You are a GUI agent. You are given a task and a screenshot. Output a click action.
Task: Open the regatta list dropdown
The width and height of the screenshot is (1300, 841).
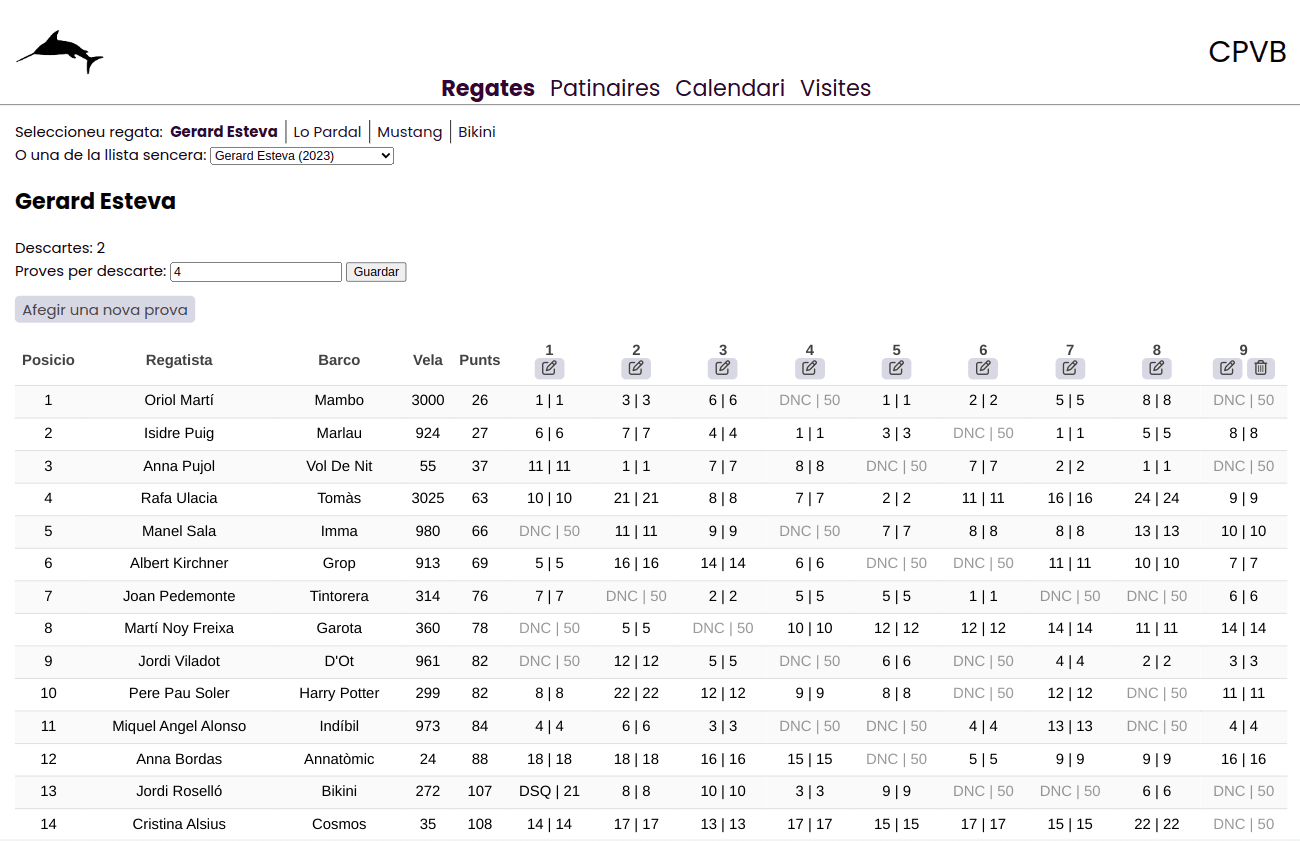(302, 156)
